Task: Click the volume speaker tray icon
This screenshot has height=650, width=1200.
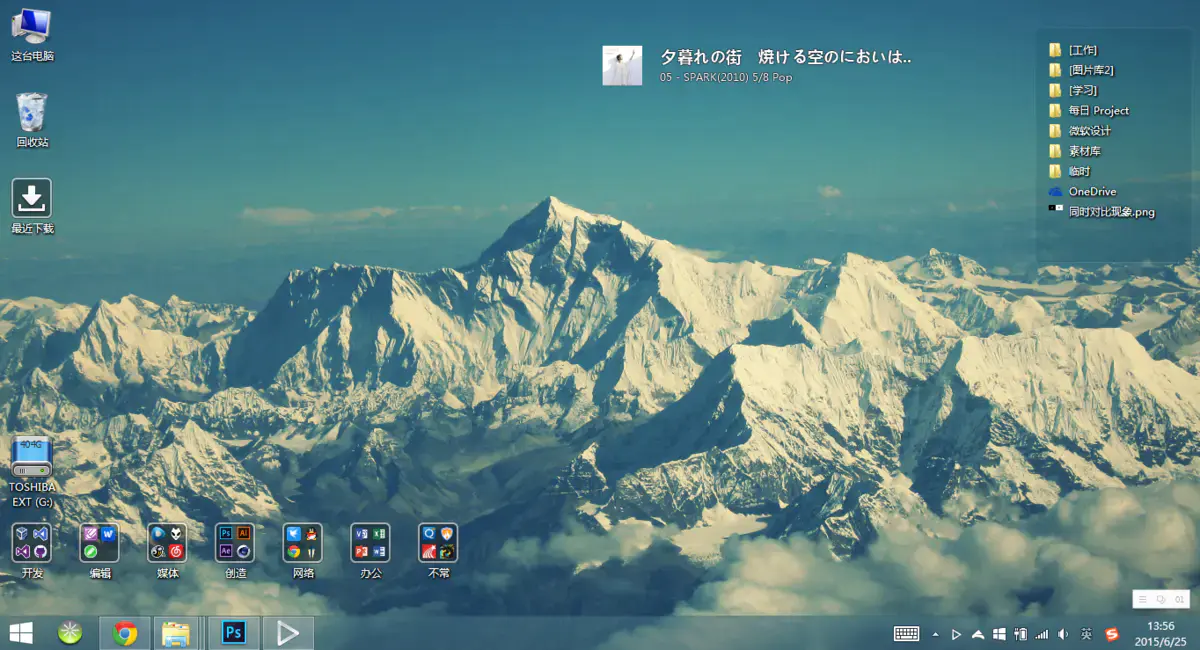Action: point(1063,634)
